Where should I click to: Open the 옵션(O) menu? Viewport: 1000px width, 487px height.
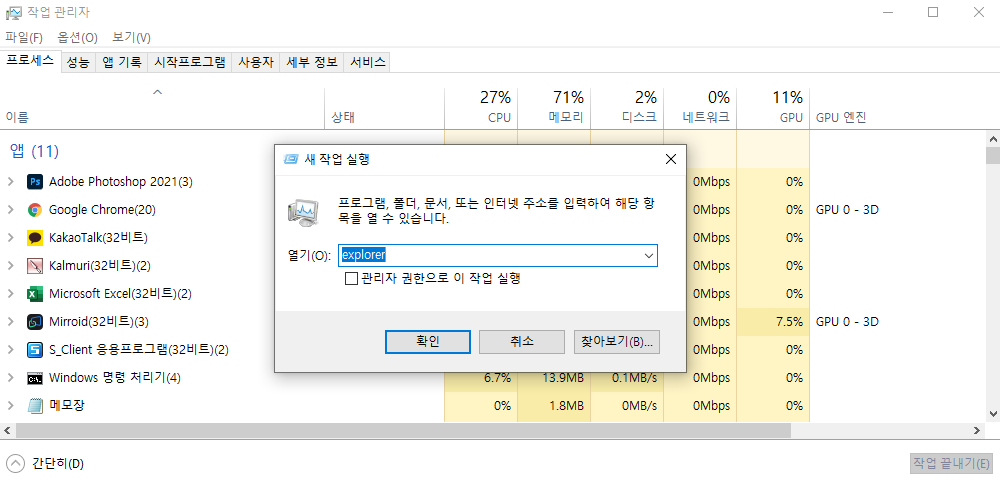pos(77,38)
